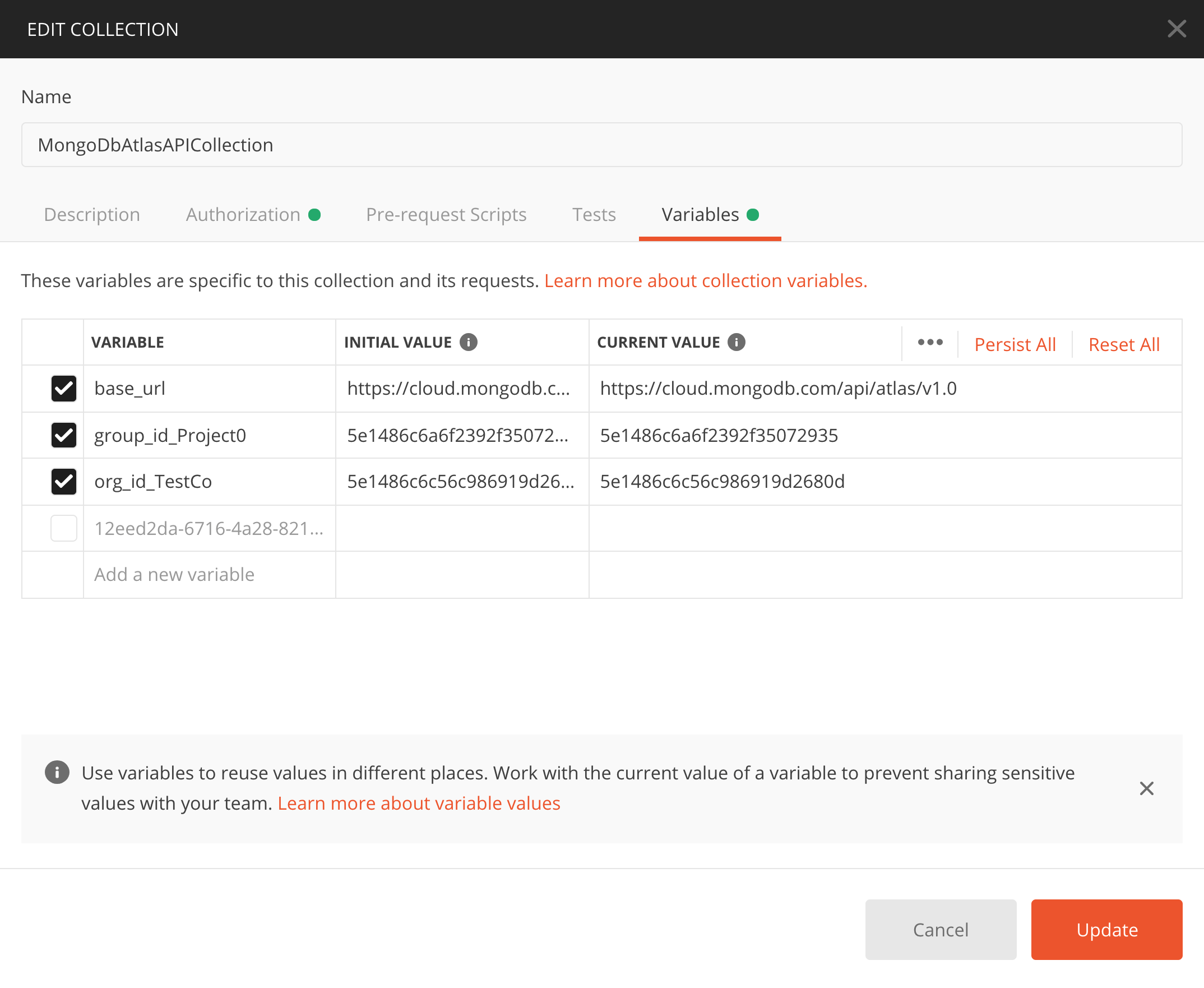Image resolution: width=1204 pixels, height=988 pixels.
Task: Dismiss the variables info banner
Action: tap(1146, 788)
